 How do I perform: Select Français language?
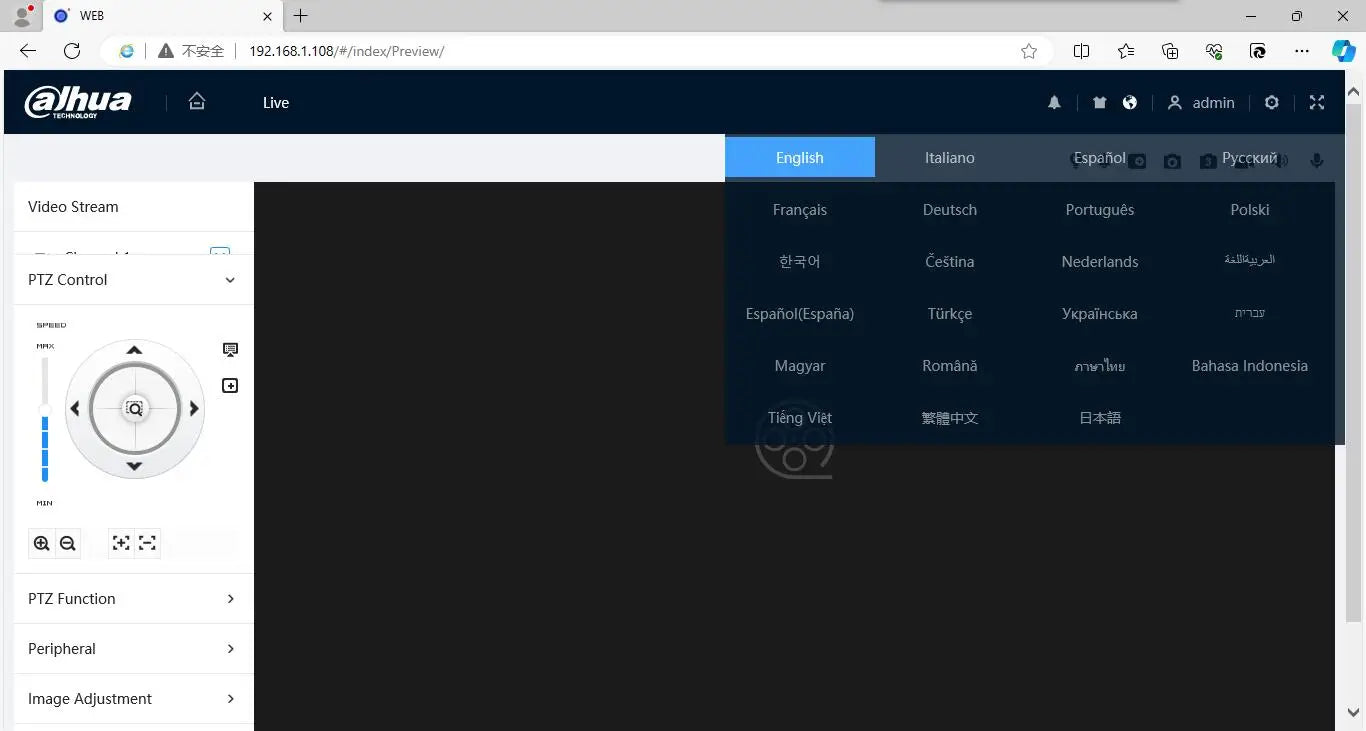point(800,209)
